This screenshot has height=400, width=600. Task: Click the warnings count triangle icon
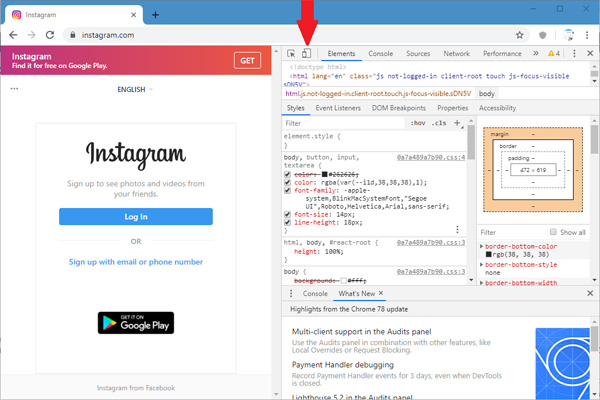551,54
